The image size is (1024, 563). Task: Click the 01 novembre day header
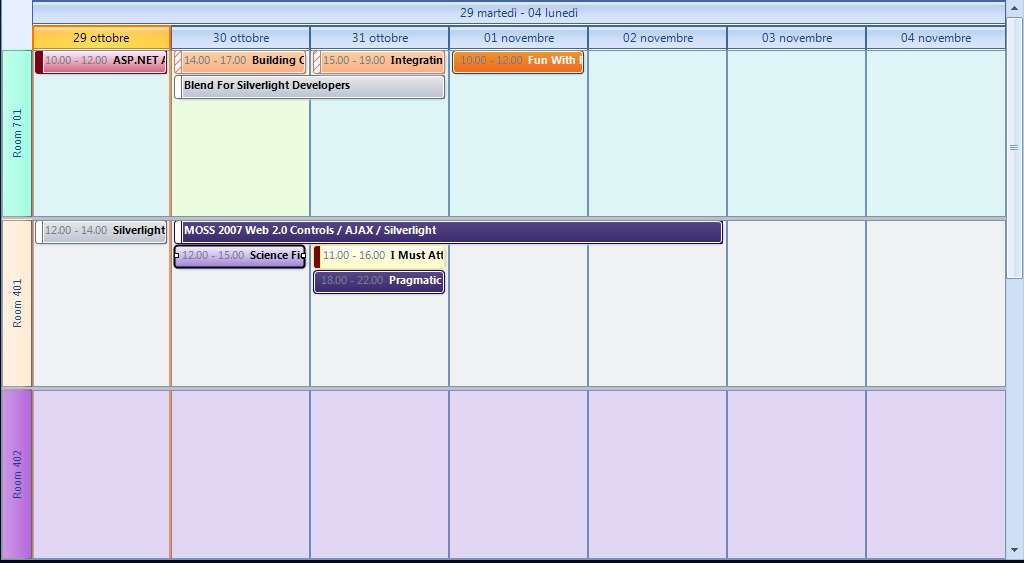[519, 38]
